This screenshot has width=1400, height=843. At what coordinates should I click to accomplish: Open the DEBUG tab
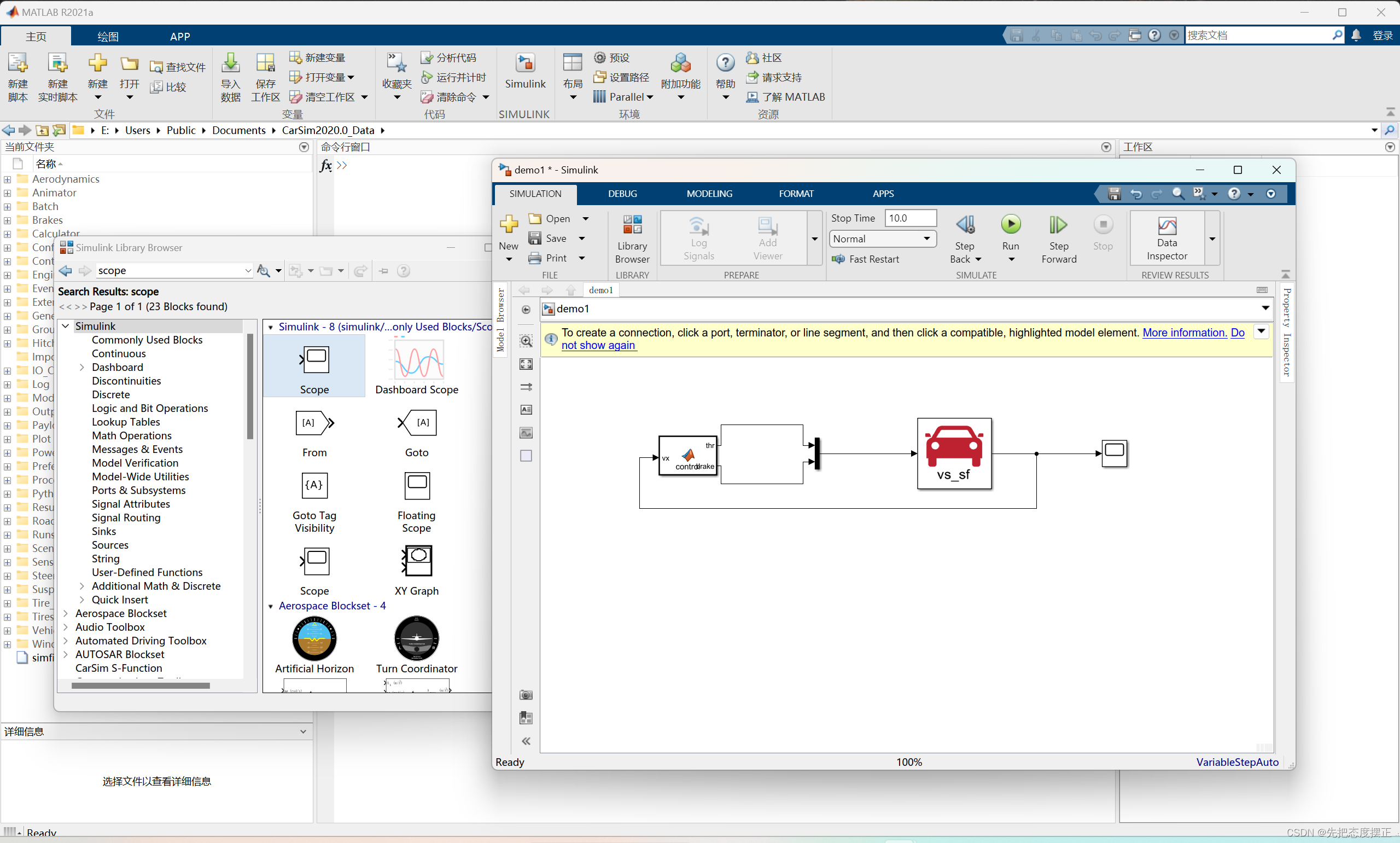pos(622,194)
